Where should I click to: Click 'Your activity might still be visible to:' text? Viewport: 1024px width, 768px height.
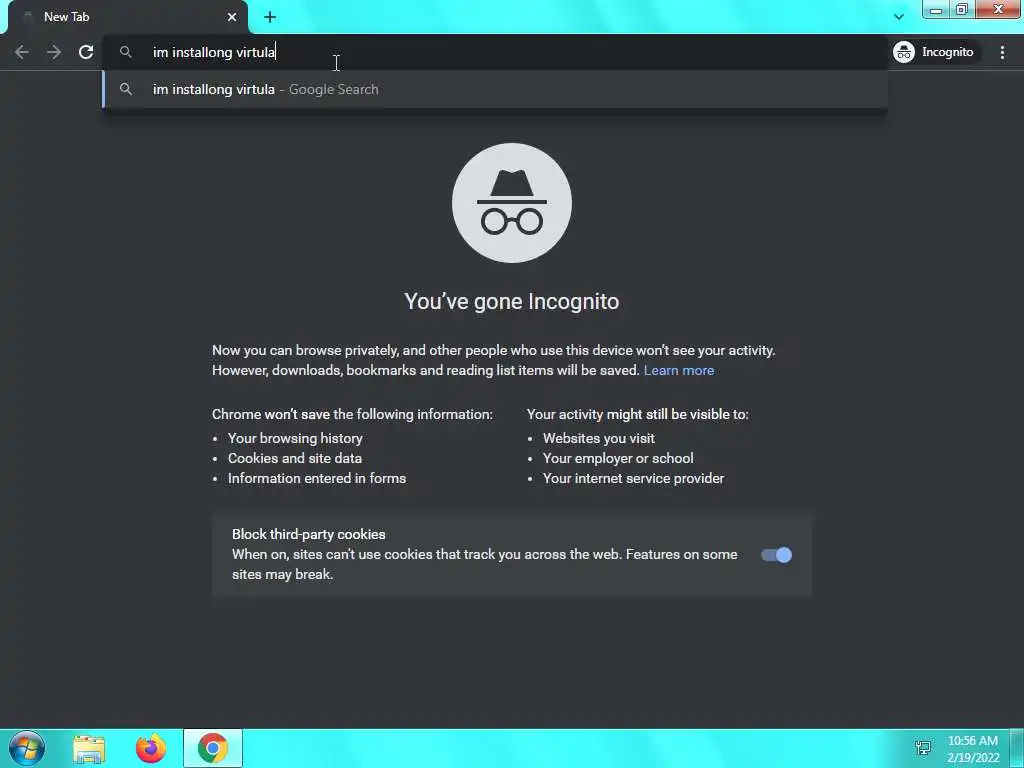point(637,414)
